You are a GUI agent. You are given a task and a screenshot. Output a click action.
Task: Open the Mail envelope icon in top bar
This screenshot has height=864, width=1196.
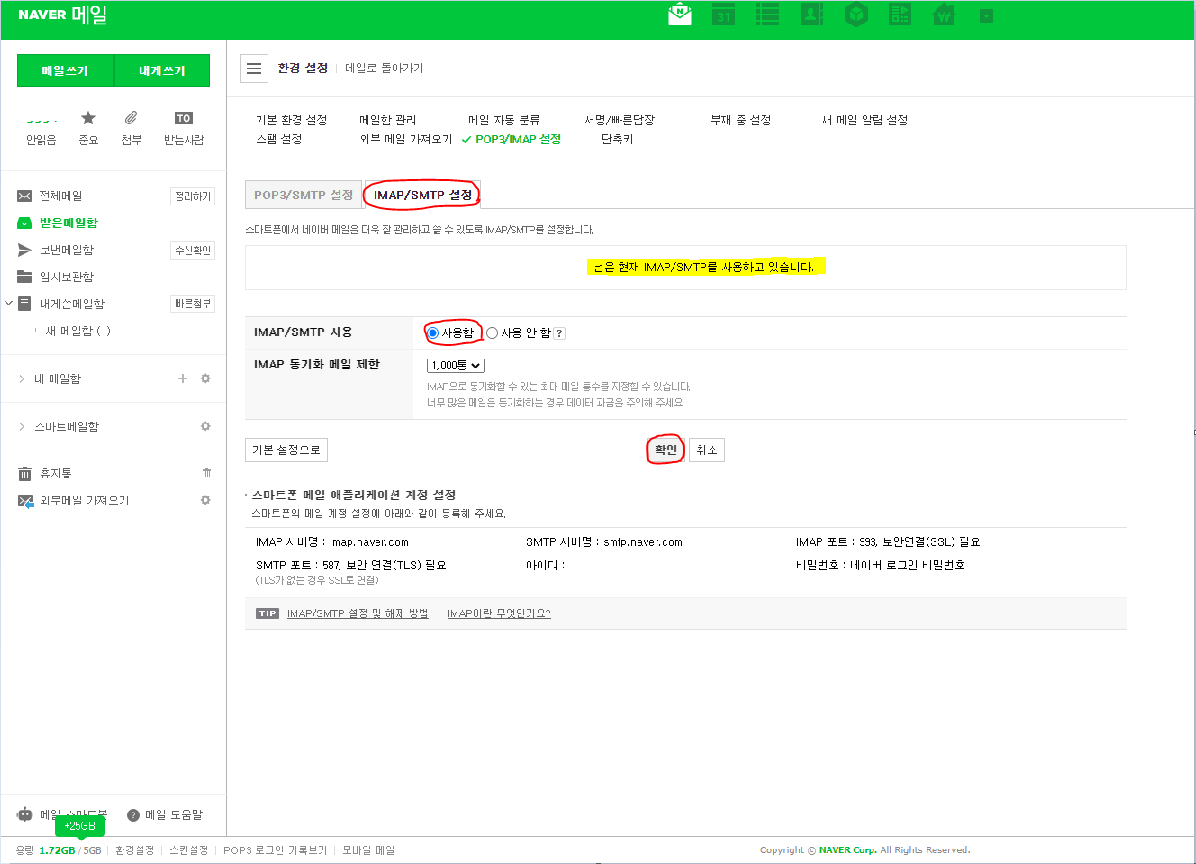click(x=680, y=14)
